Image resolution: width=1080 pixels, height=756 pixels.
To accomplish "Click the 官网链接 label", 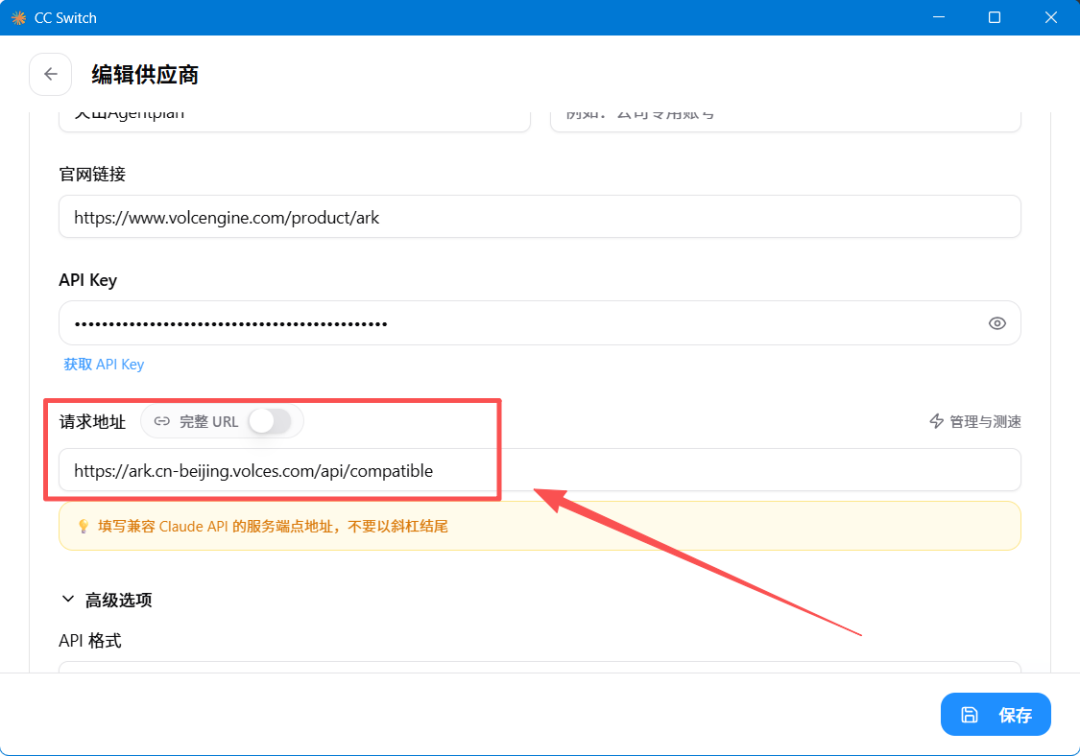I will (x=92, y=174).
